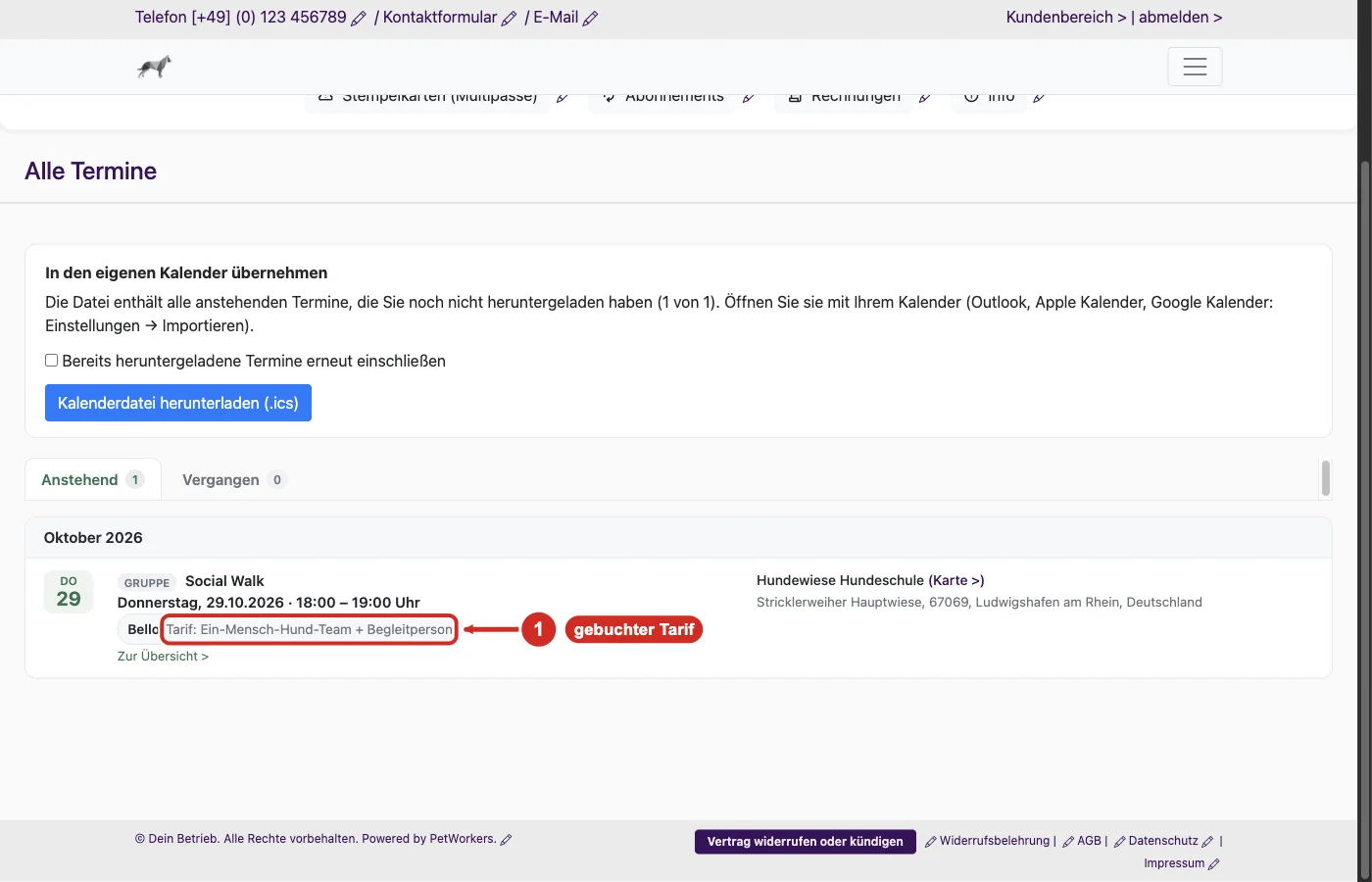This screenshot has height=882, width=1372.
Task: Open the Widerrufsbelehrung footer link
Action: tap(995, 841)
